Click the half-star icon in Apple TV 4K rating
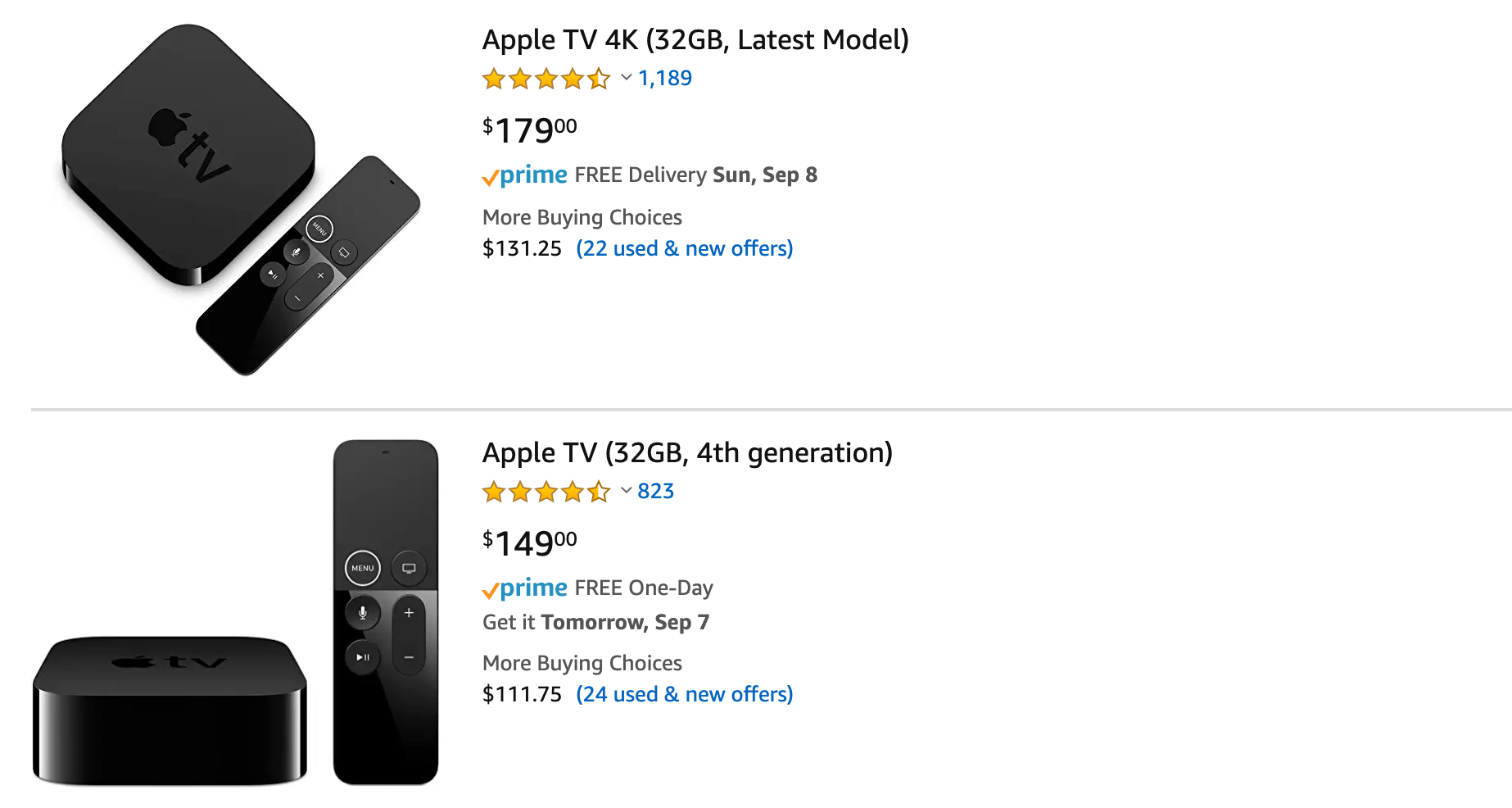Viewport: 1512px width, 808px height. click(600, 79)
